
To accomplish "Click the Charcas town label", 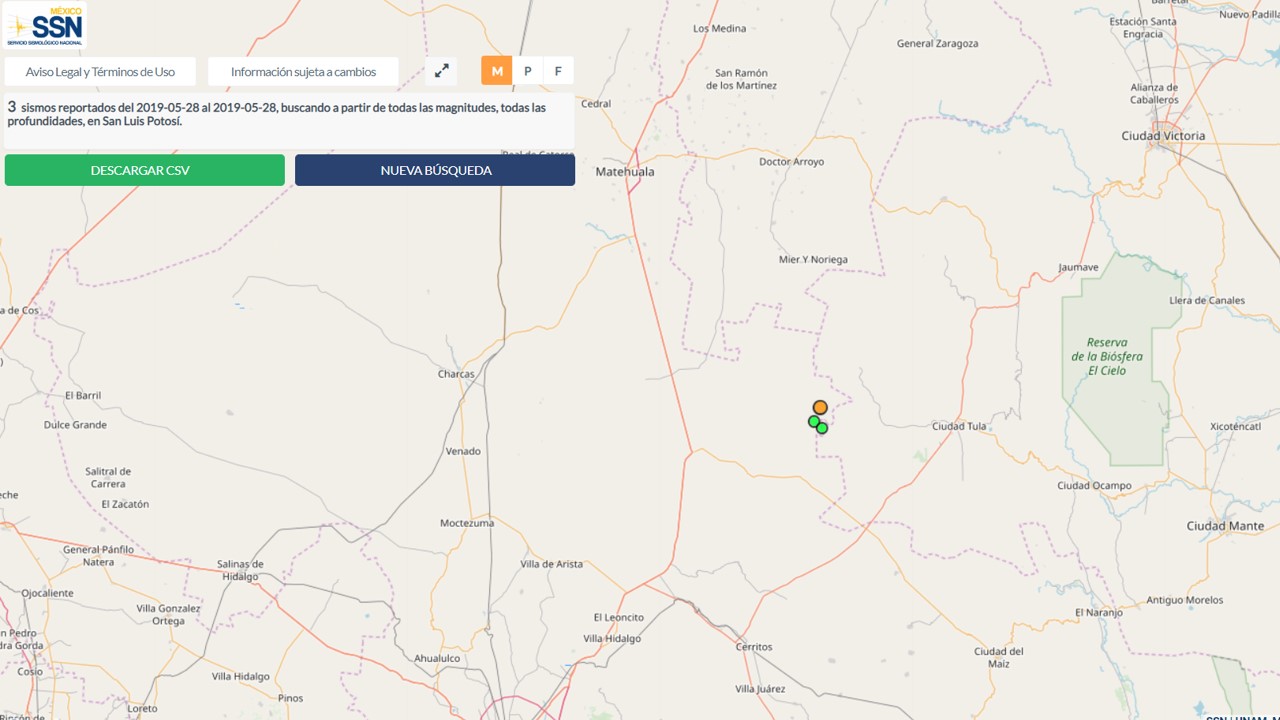I will [x=456, y=375].
